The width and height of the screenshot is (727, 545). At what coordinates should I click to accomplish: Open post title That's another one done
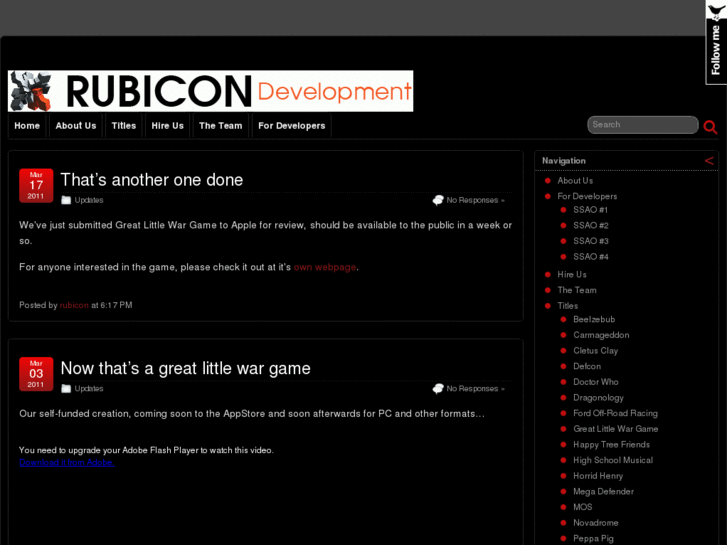tap(152, 180)
